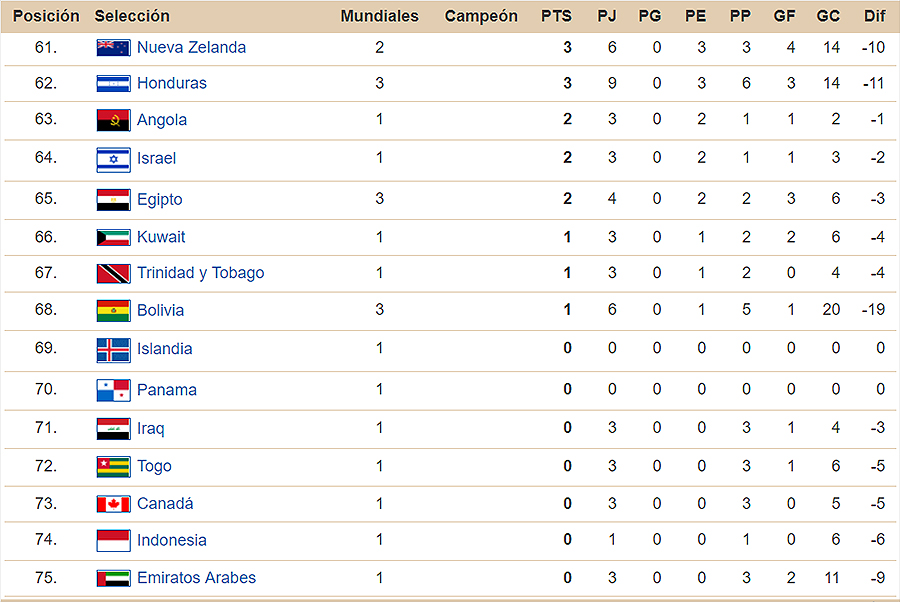
Task: Click the Israel flag icon
Action: 113,159
